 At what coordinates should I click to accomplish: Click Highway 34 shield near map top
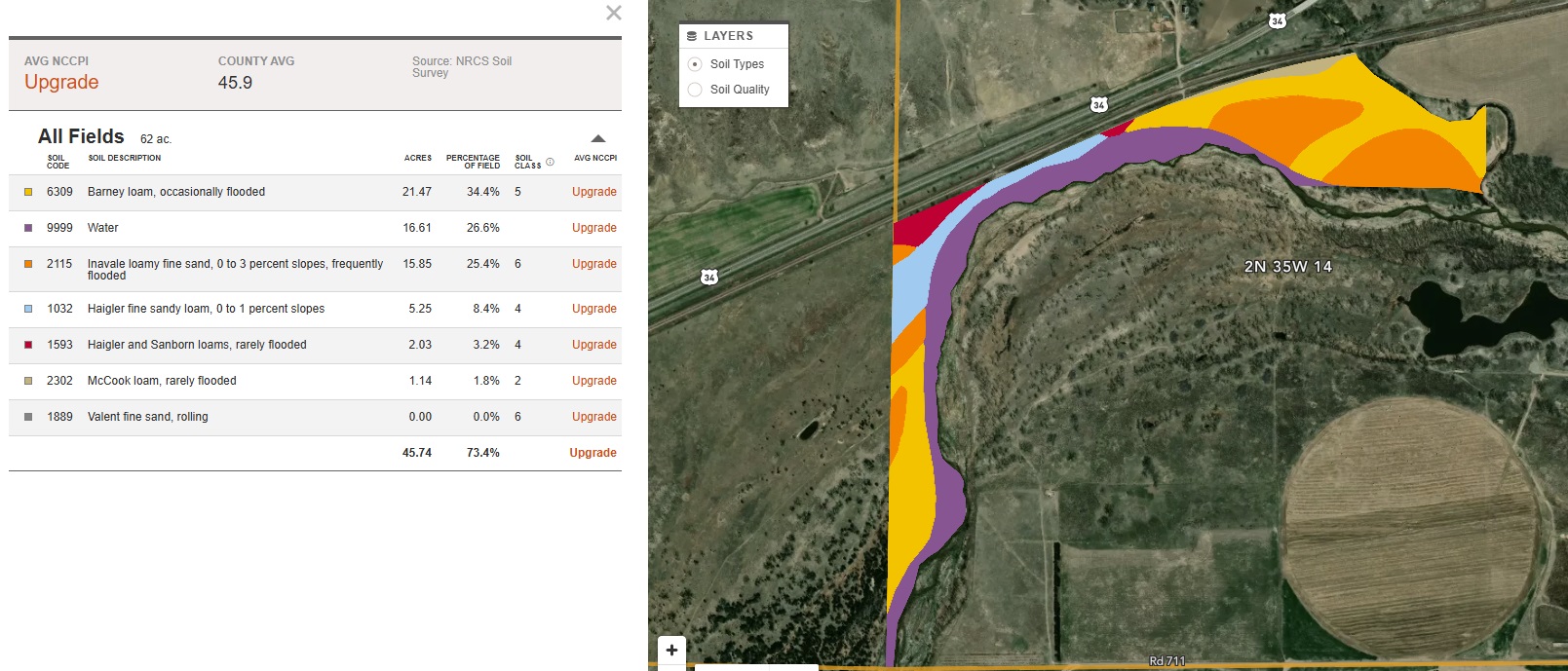[x=1277, y=20]
